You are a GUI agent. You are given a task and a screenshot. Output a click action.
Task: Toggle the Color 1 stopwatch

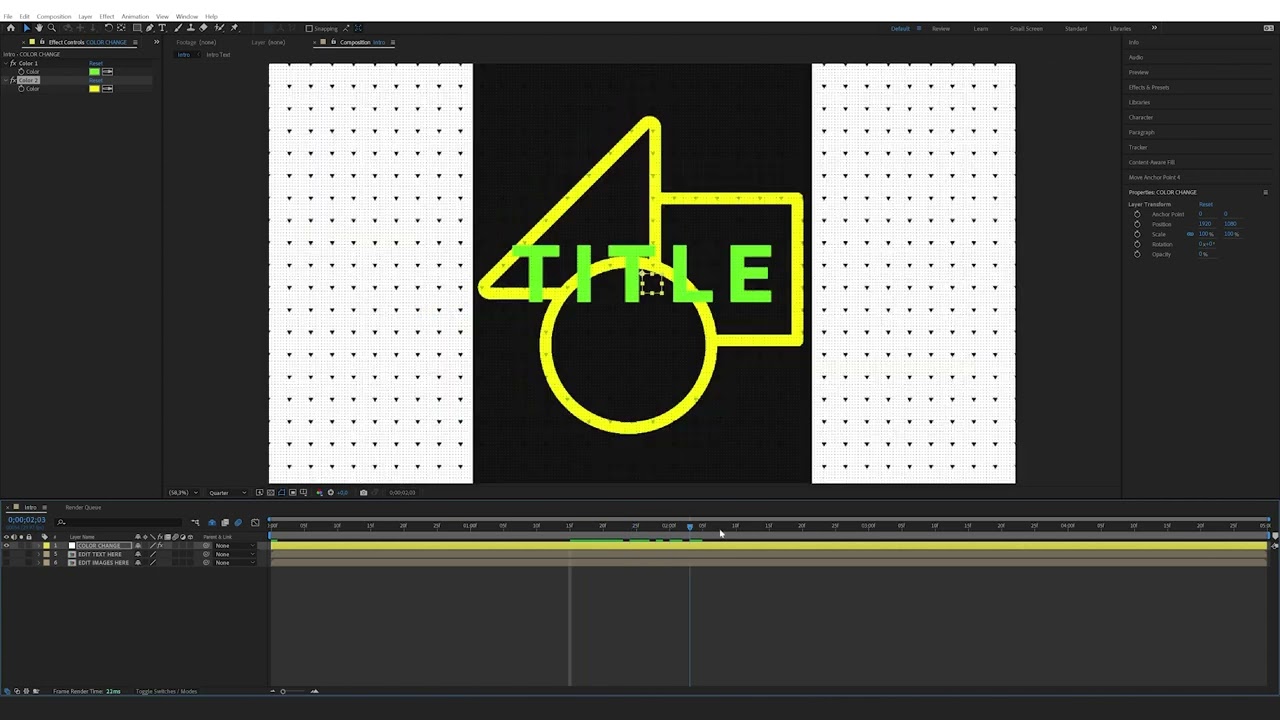[21, 72]
